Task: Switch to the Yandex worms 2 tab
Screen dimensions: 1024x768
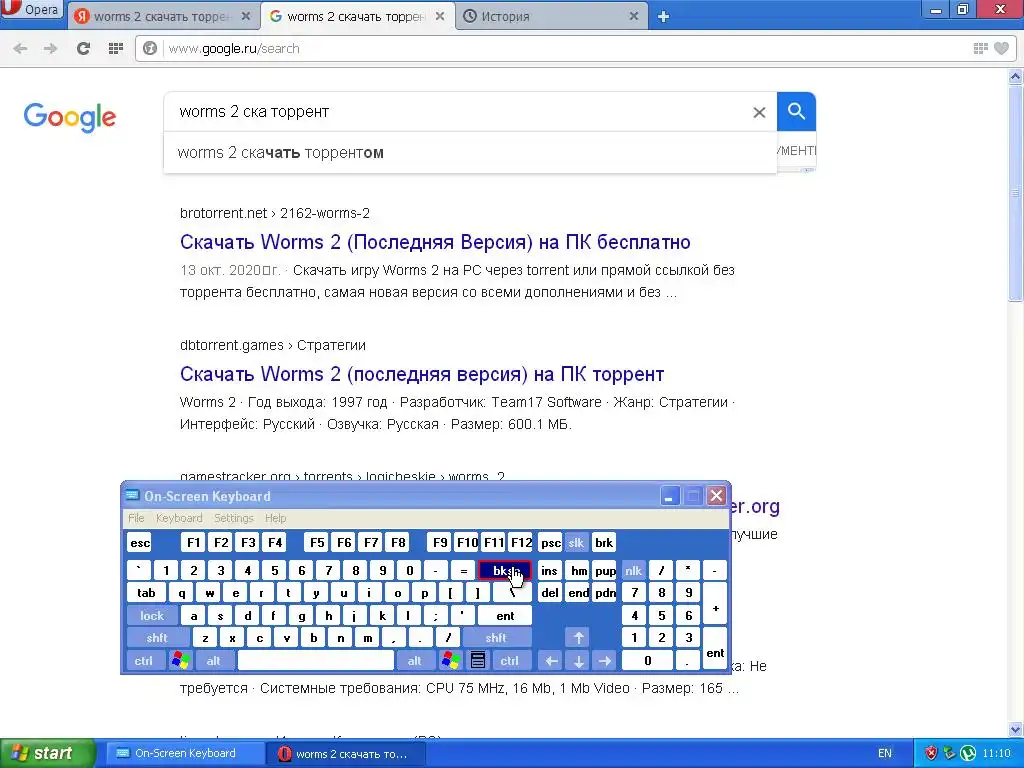Action: coord(163,16)
